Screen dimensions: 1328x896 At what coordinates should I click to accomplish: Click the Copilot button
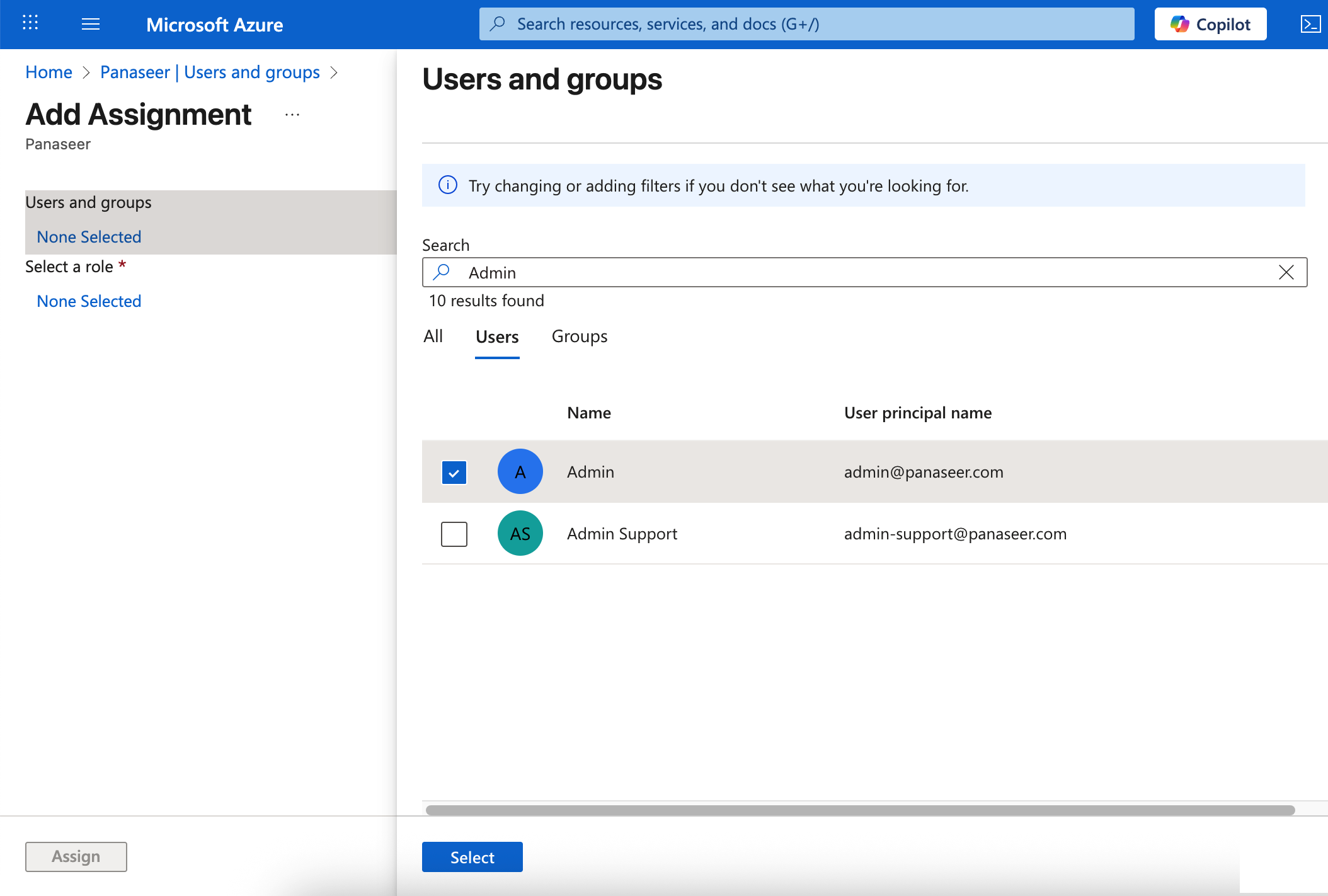click(x=1210, y=24)
